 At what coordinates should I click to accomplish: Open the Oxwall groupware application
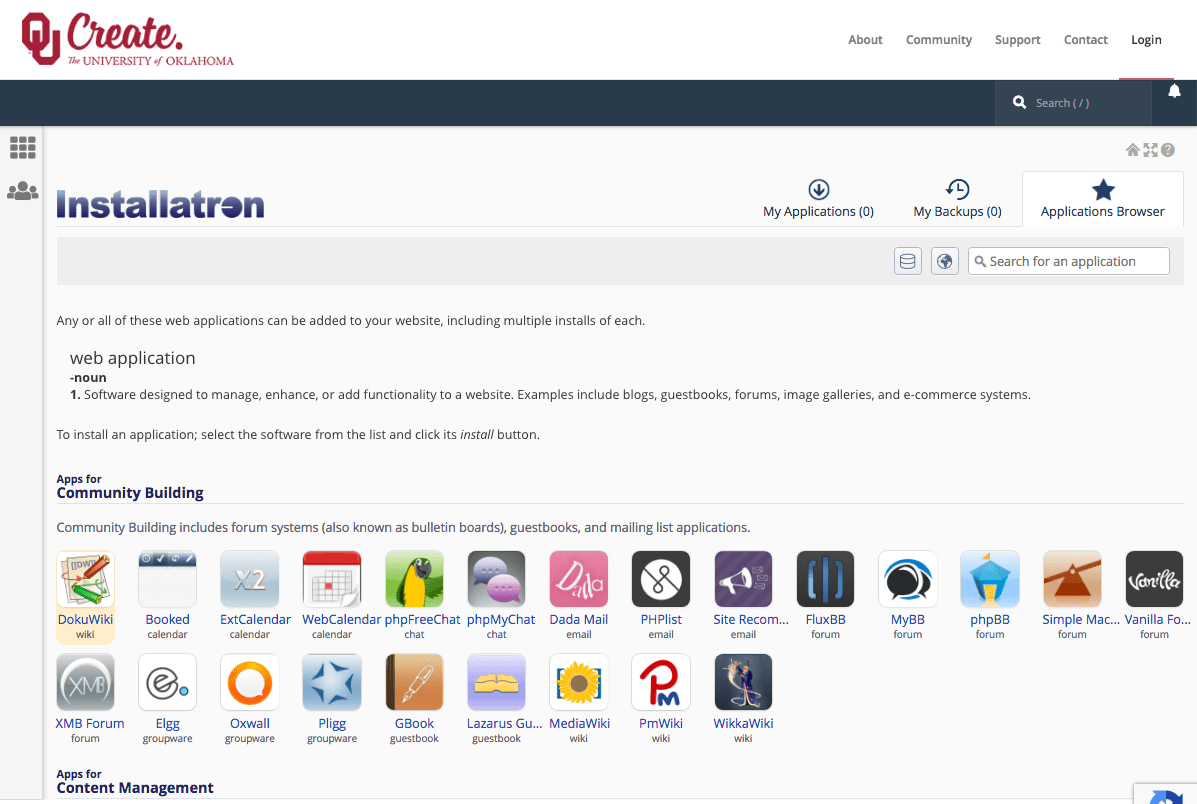[250, 683]
